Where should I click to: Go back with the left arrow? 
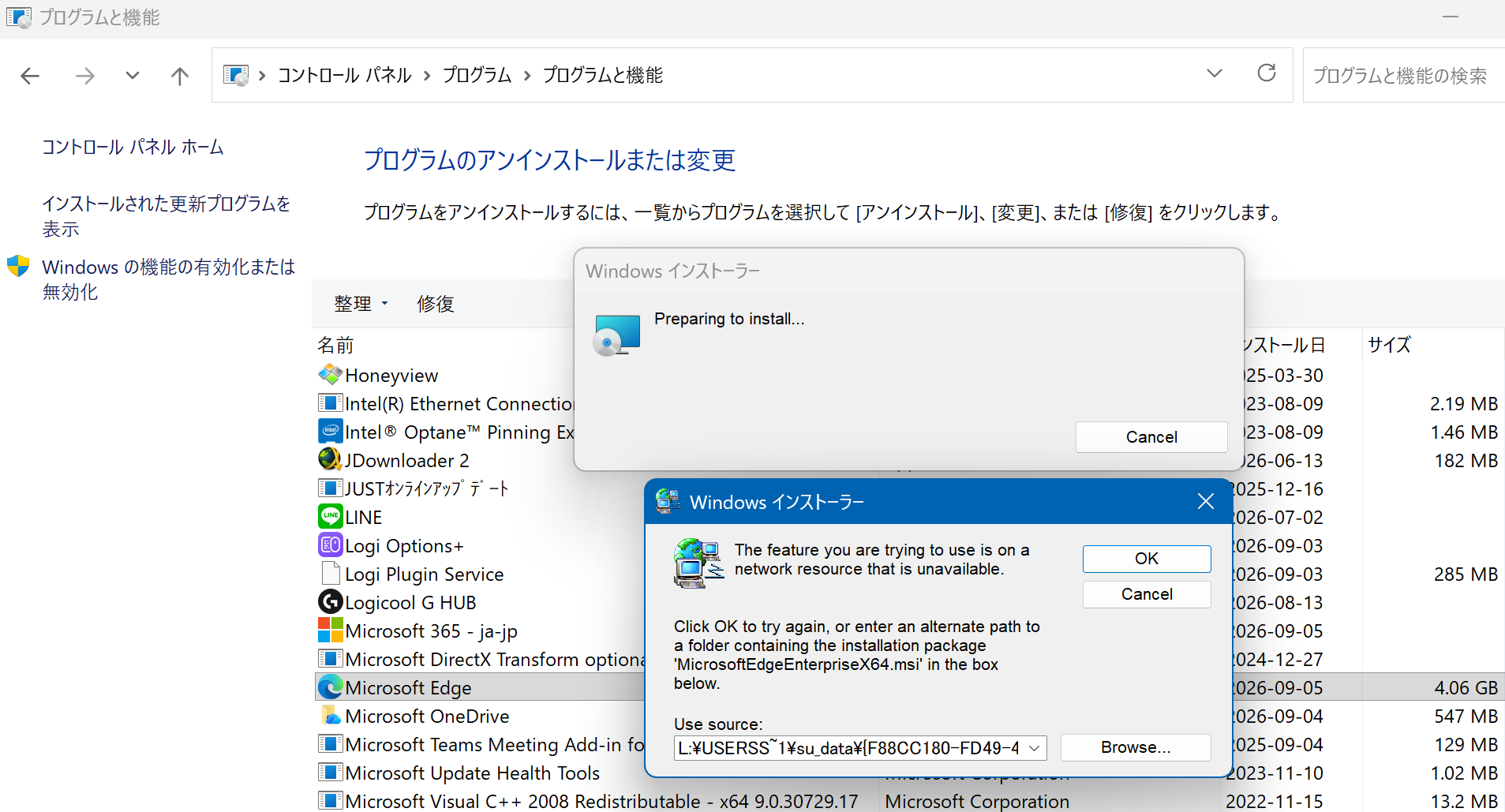(30, 76)
